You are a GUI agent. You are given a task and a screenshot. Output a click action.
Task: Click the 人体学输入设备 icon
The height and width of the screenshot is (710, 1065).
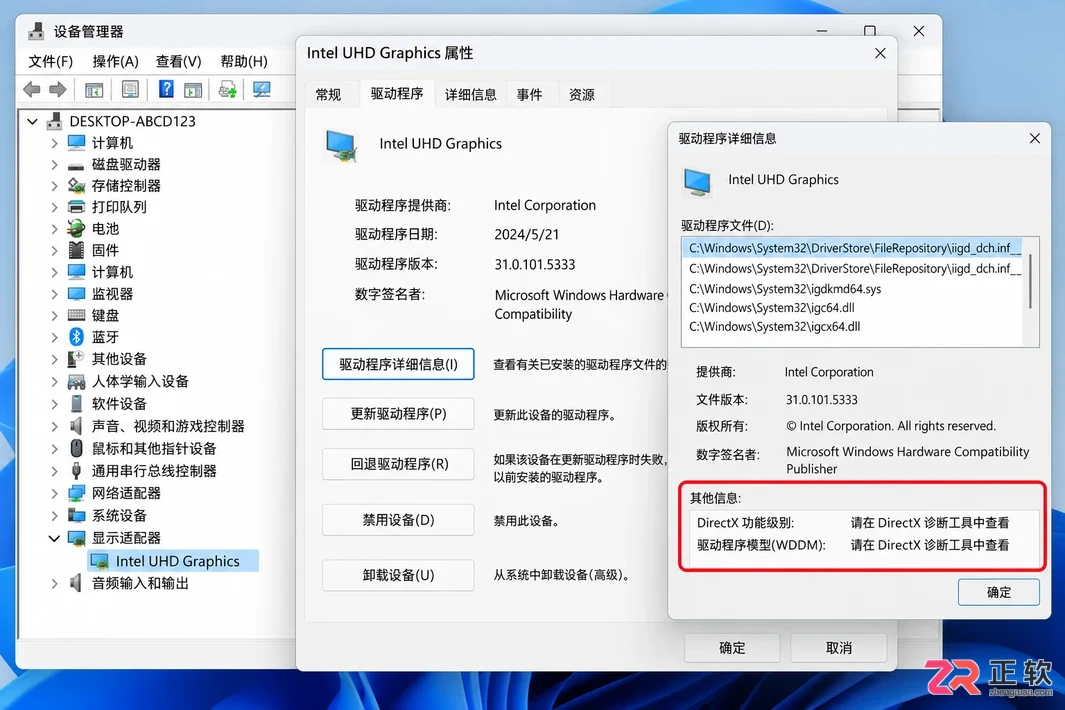point(76,382)
